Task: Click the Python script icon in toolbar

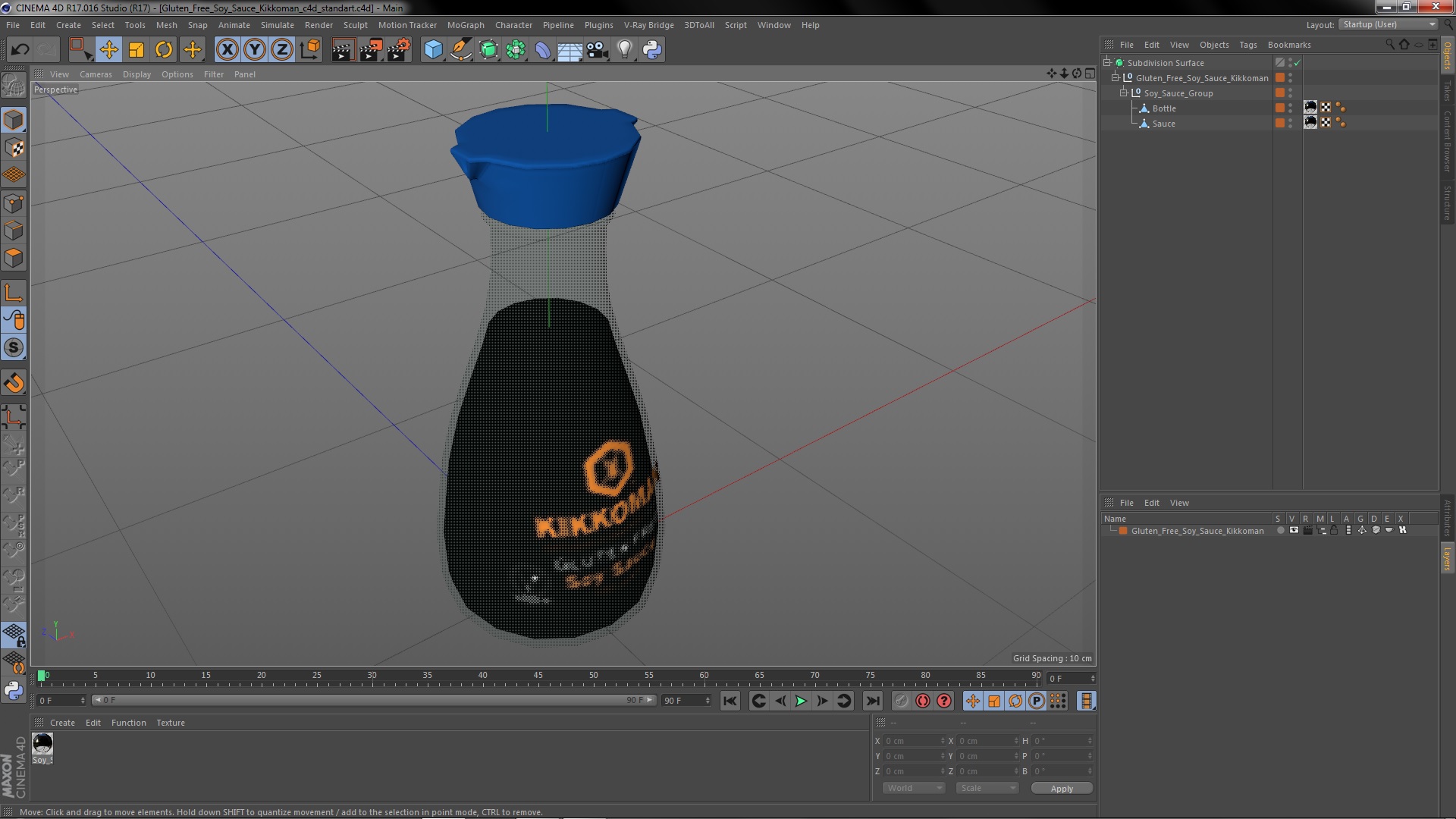Action: point(652,50)
